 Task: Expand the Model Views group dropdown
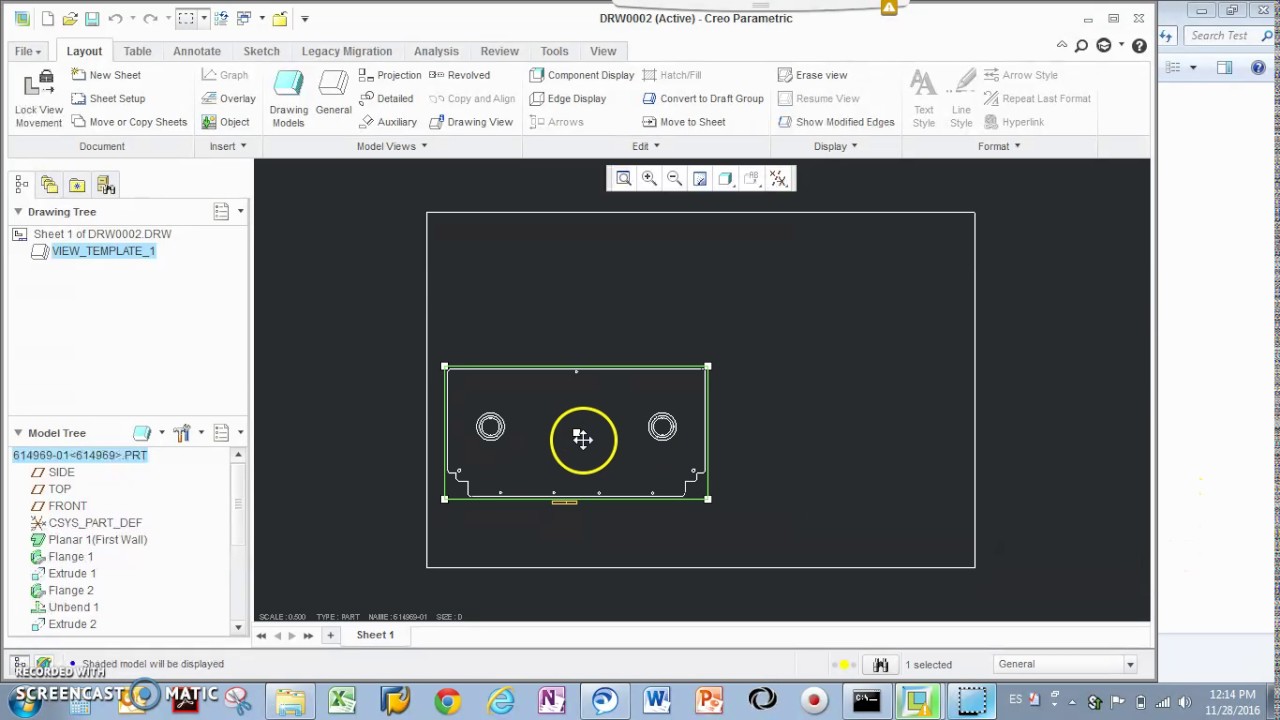pyautogui.click(x=392, y=146)
